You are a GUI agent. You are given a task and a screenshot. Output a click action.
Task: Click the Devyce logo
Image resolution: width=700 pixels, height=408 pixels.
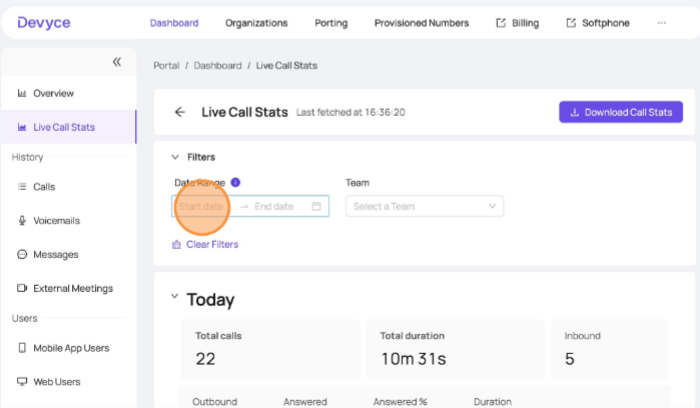click(x=44, y=22)
